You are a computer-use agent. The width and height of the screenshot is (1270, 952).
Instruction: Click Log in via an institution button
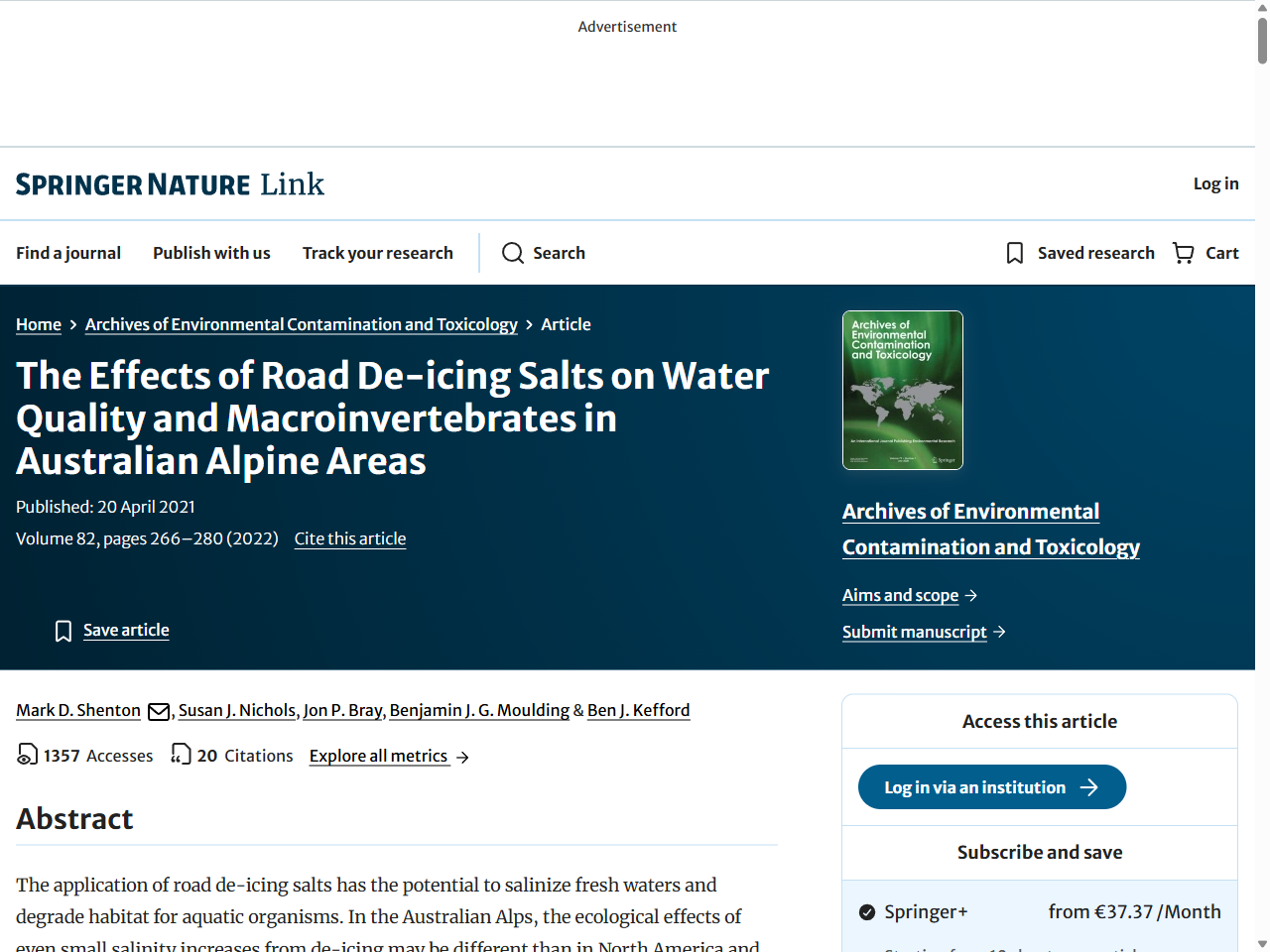[992, 786]
